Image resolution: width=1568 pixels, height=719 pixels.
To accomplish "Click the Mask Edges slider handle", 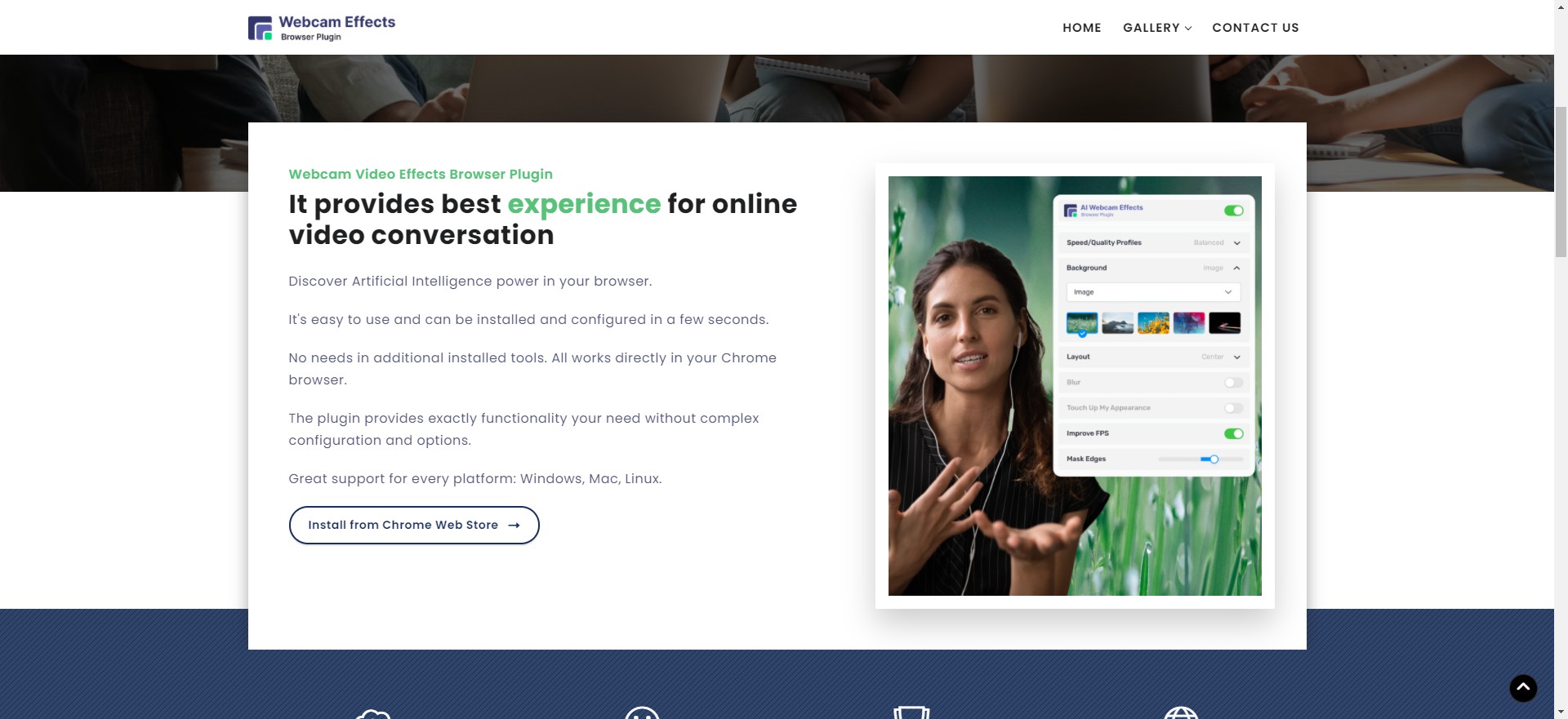I will click(x=1214, y=459).
